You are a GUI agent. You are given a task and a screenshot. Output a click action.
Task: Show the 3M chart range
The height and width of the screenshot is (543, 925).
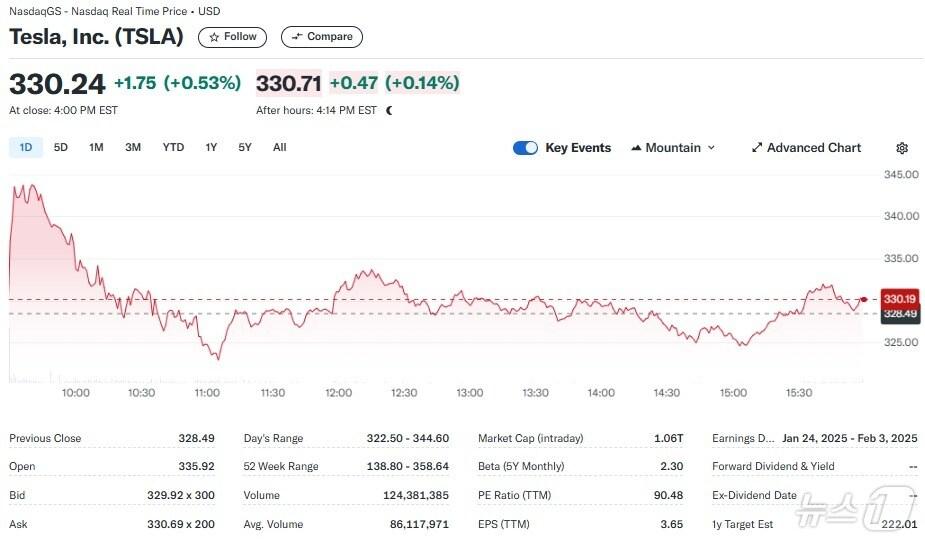pos(133,148)
